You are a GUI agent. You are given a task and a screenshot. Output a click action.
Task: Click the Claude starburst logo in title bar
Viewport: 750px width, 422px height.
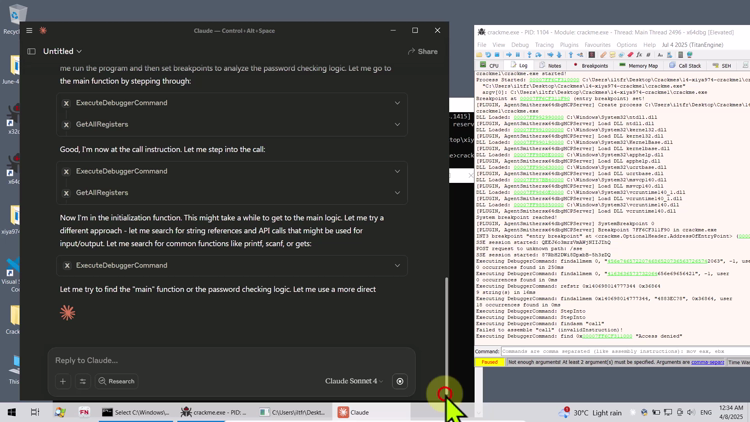[43, 31]
